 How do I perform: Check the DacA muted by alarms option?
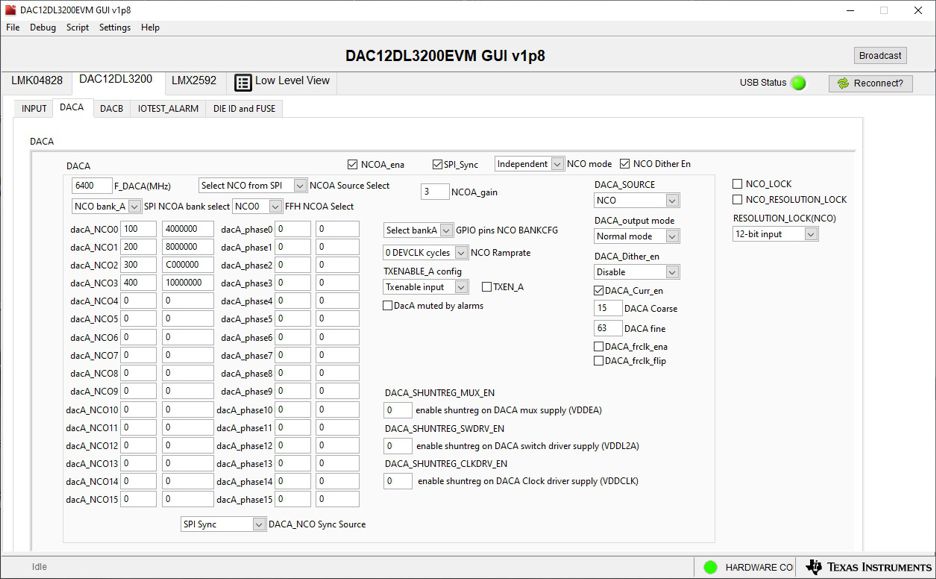(x=386, y=305)
